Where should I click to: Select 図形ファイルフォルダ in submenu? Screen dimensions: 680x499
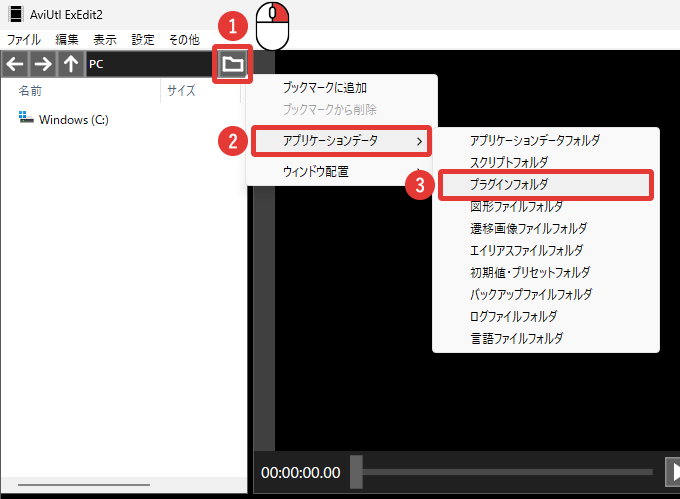tap(546, 206)
